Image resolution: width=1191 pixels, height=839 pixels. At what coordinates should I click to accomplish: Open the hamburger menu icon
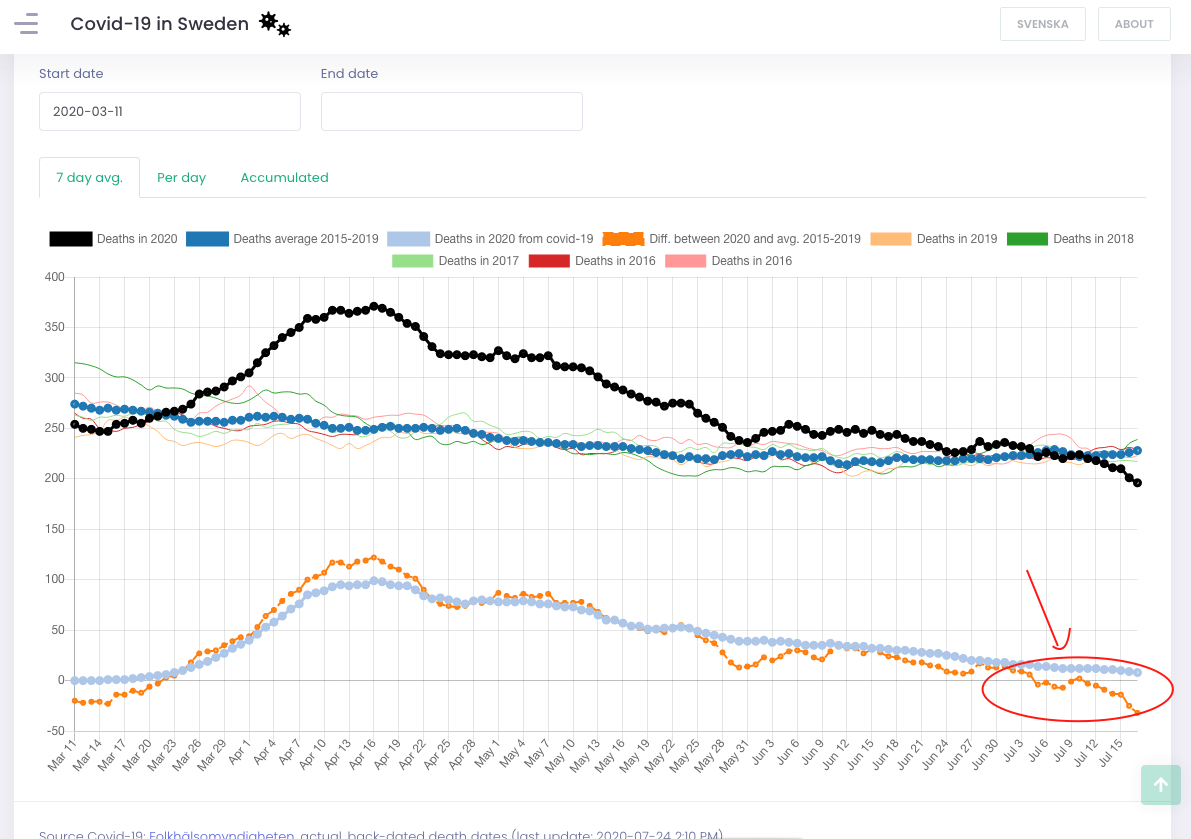26,24
